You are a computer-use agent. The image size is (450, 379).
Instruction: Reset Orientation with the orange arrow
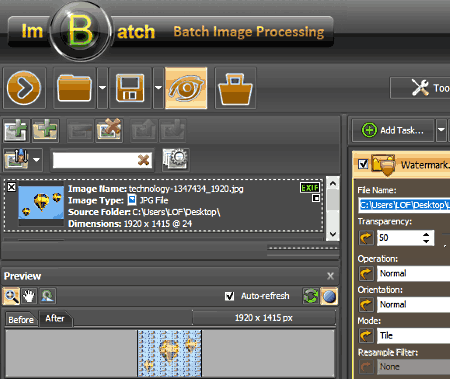coord(366,305)
